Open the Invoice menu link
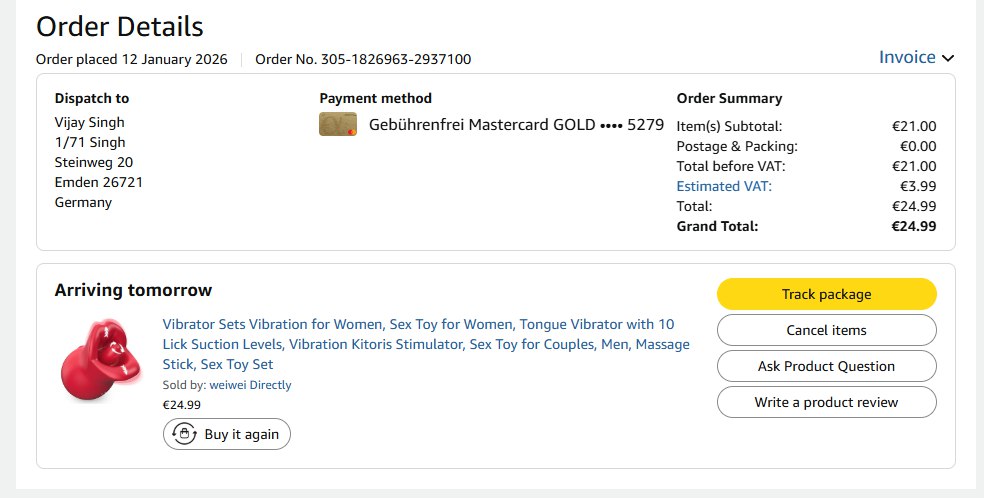The width and height of the screenshot is (984, 498). [x=907, y=57]
